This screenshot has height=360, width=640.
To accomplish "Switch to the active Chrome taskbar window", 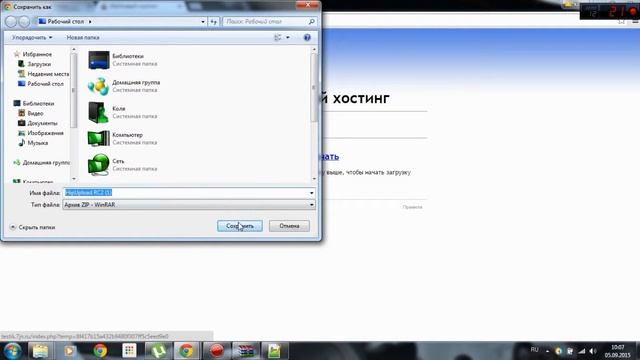I will (186, 351).
